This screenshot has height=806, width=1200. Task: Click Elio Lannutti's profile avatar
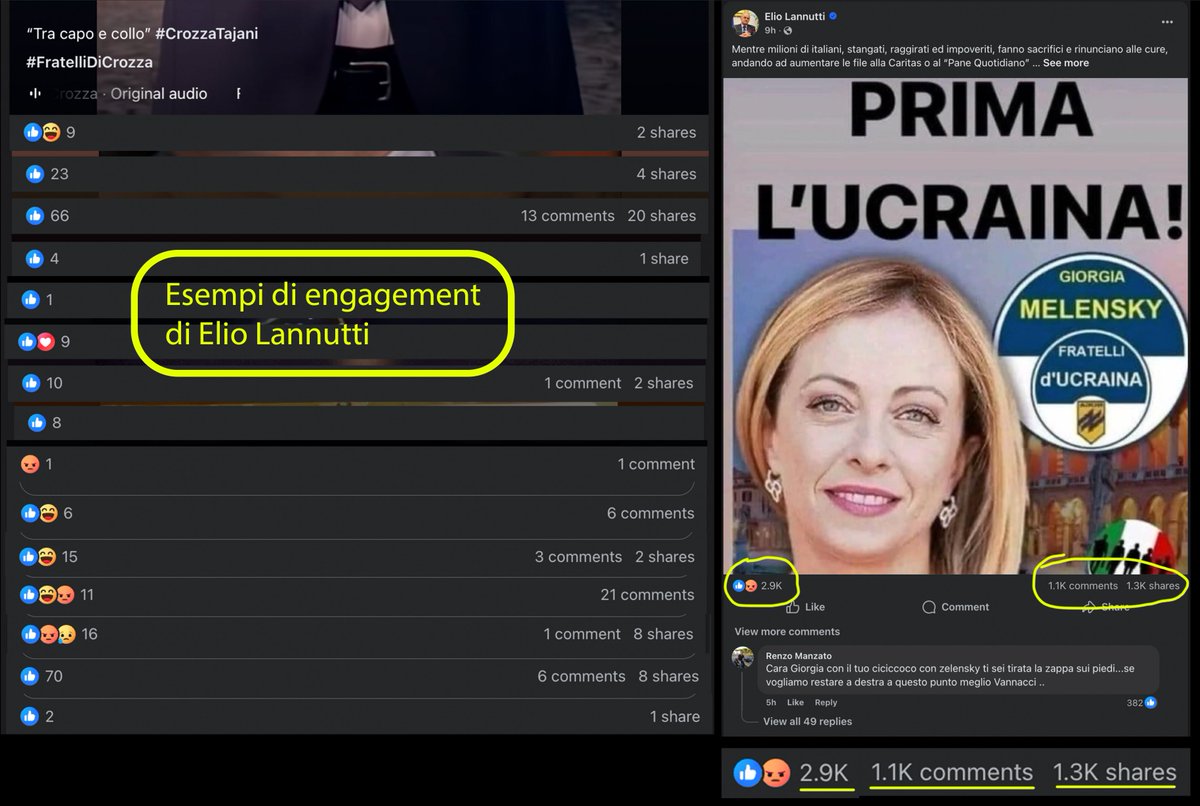click(743, 23)
